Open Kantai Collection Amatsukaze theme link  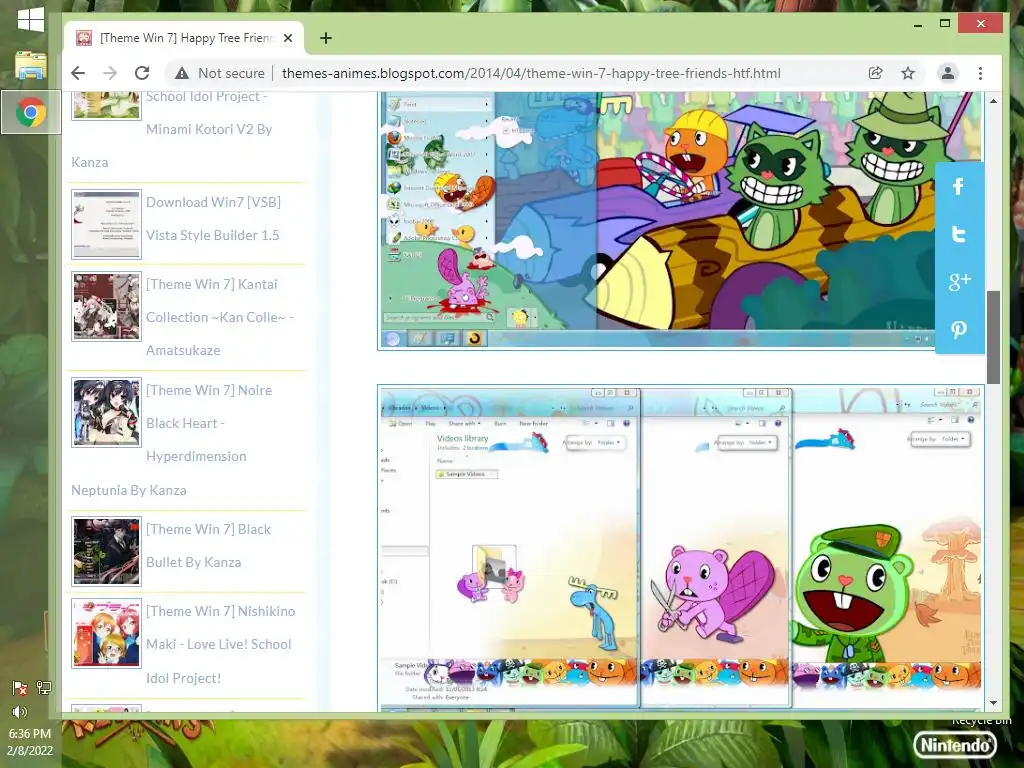click(x=219, y=317)
